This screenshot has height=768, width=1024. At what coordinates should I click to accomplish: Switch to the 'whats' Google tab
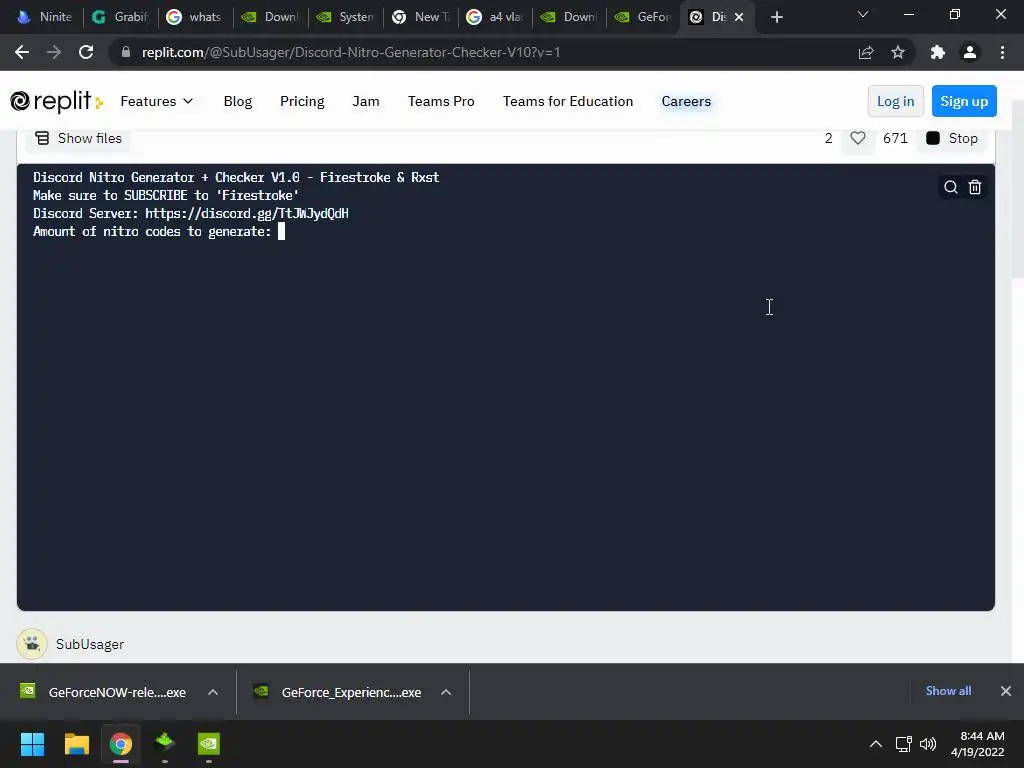195,17
